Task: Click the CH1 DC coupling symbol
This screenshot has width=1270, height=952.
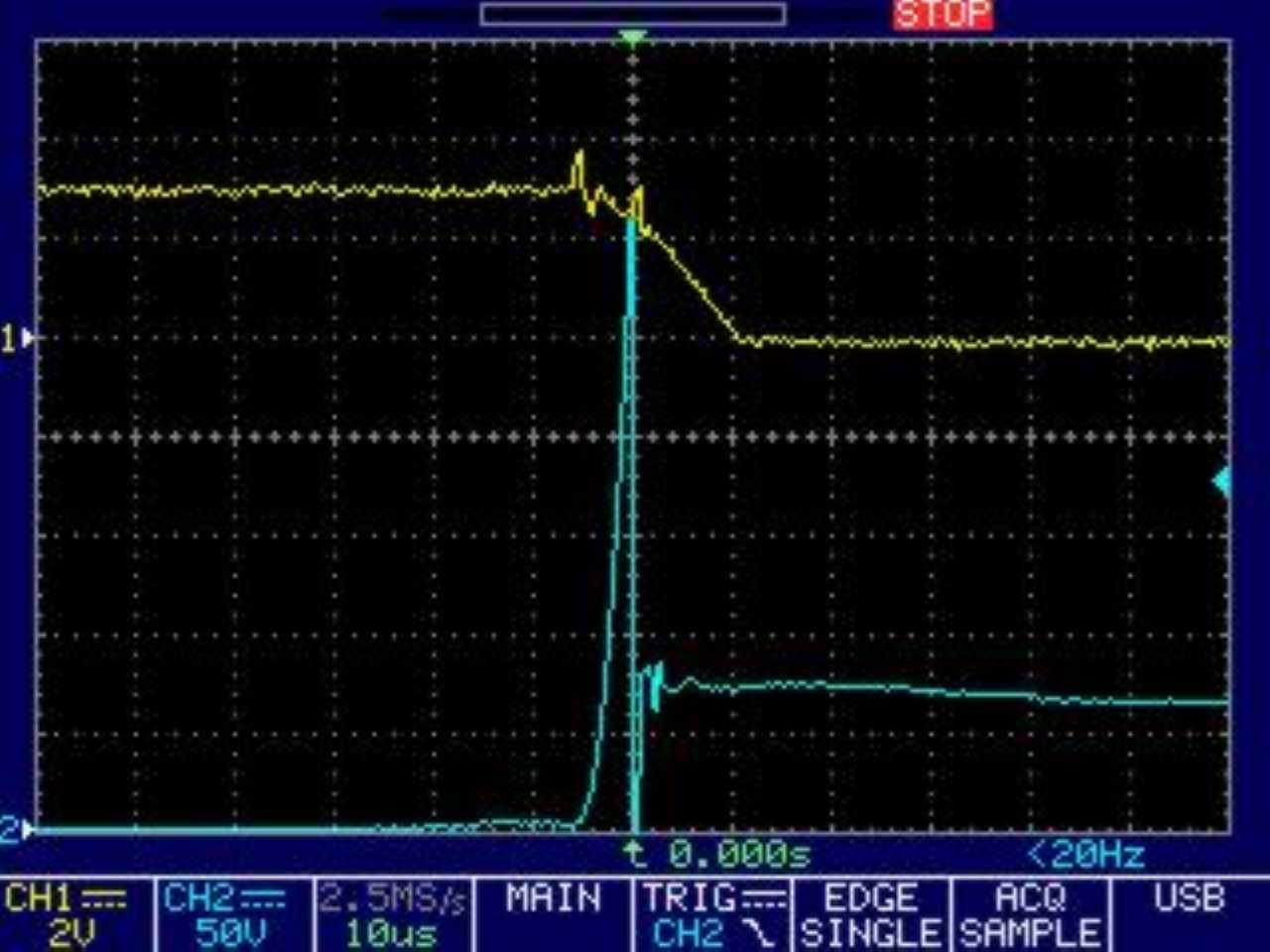Action: (x=103, y=899)
